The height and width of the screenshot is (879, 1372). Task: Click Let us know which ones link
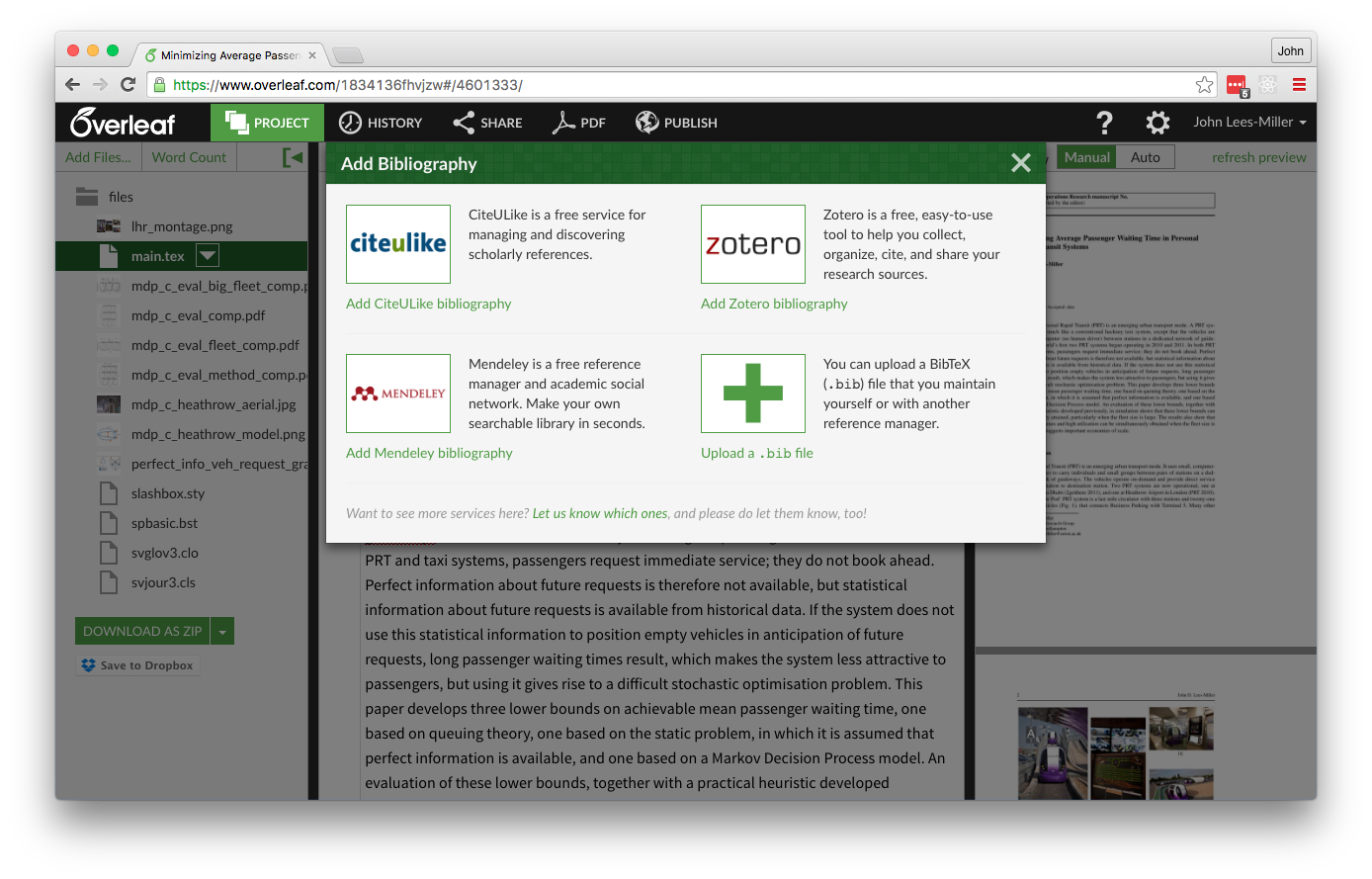tap(600, 513)
